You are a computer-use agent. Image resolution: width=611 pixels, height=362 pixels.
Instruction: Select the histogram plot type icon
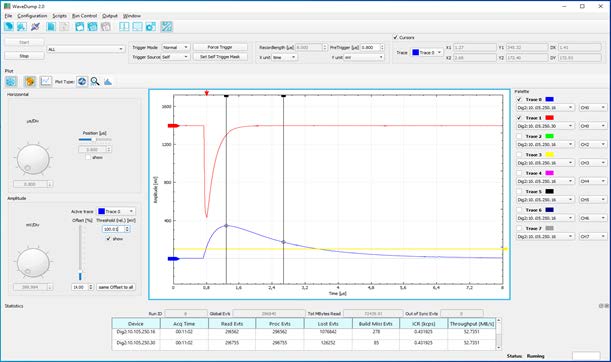[x=108, y=81]
